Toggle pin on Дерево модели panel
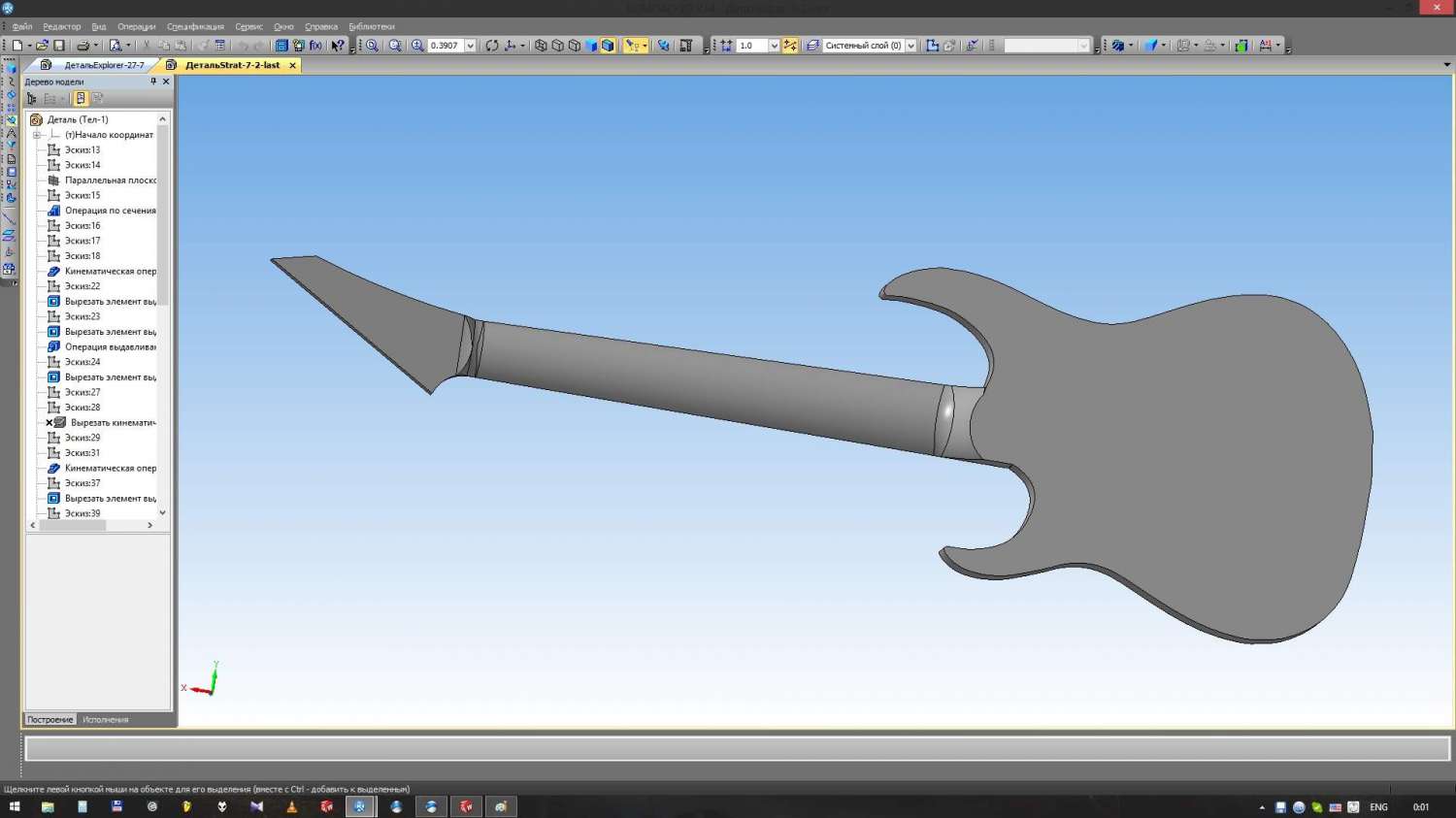This screenshot has height=818, width=1456. click(x=153, y=82)
